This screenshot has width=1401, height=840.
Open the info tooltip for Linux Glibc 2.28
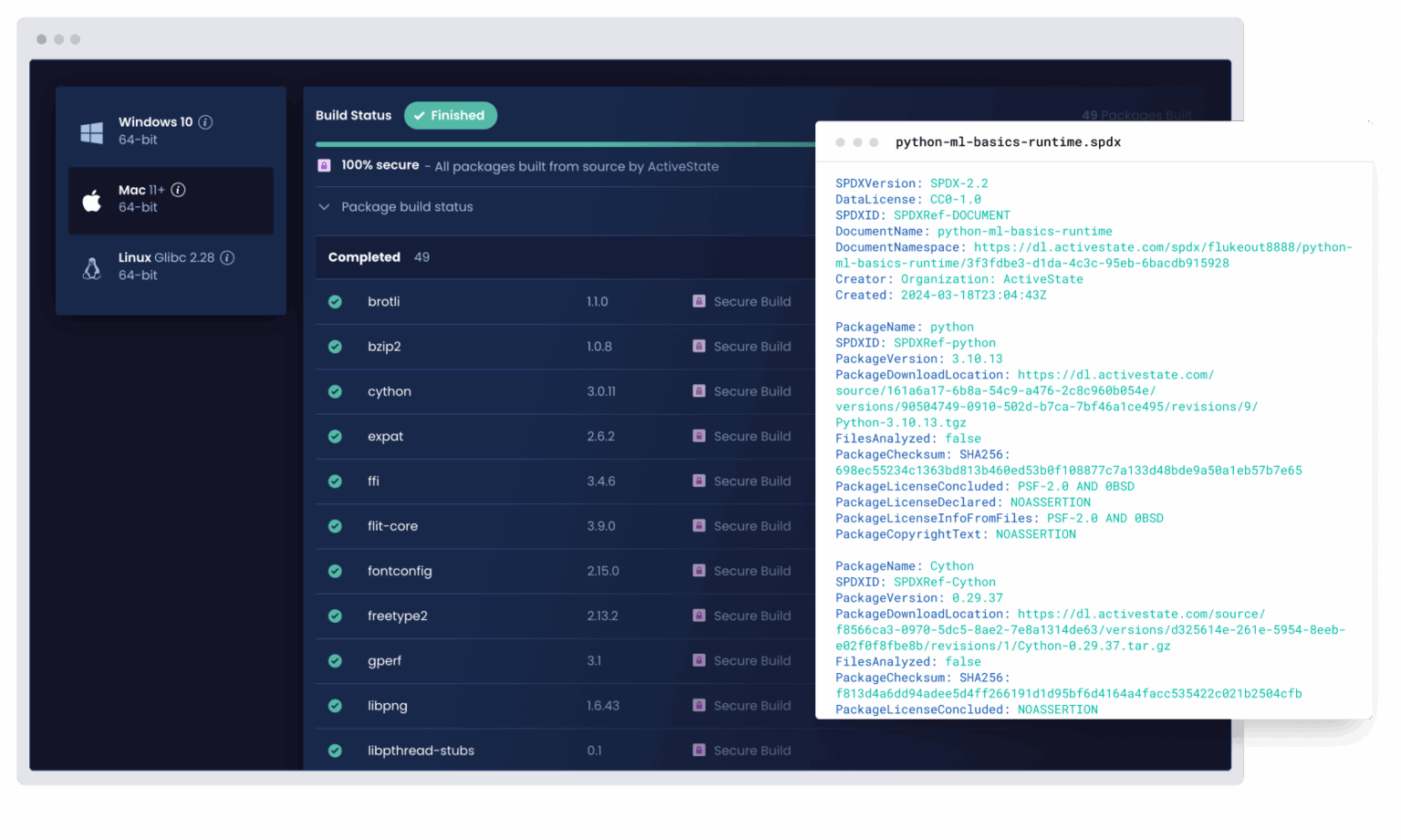(227, 257)
